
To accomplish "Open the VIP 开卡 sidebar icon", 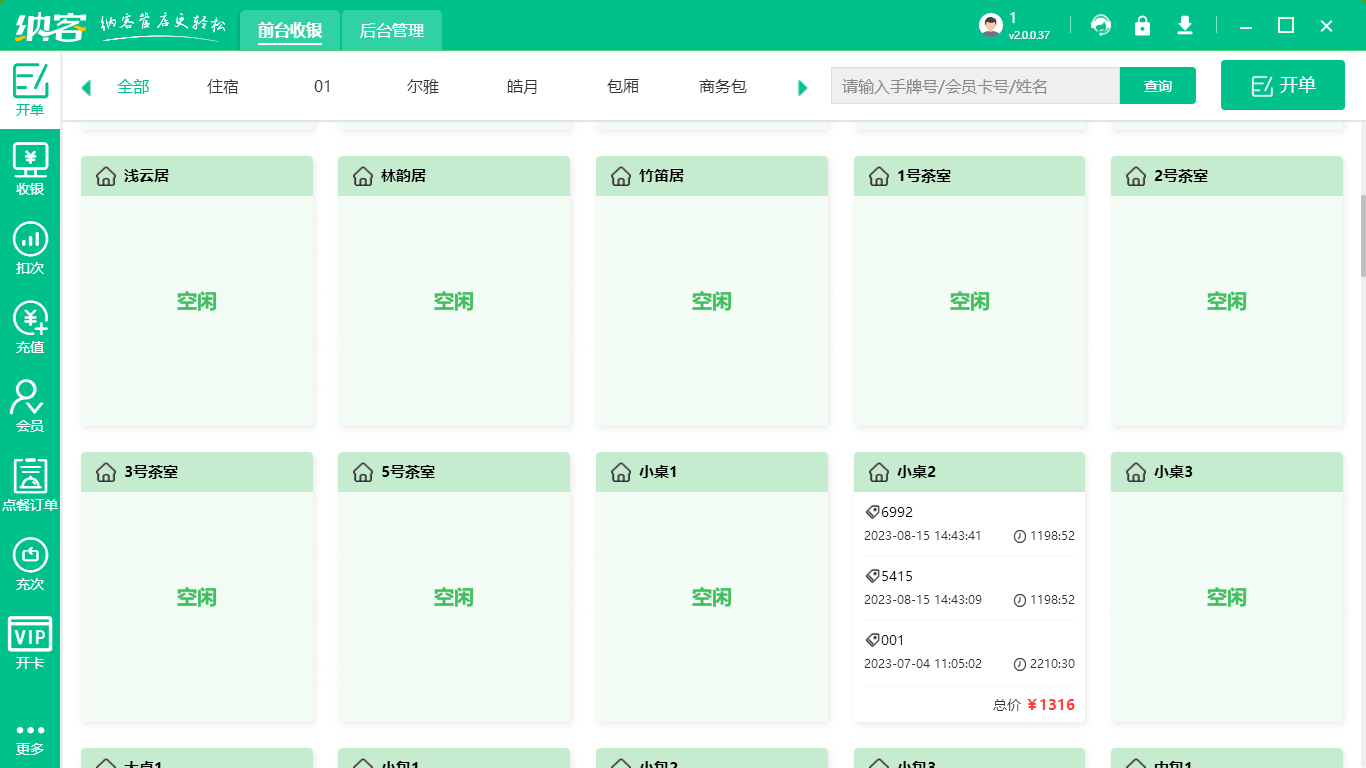I will click(x=30, y=643).
